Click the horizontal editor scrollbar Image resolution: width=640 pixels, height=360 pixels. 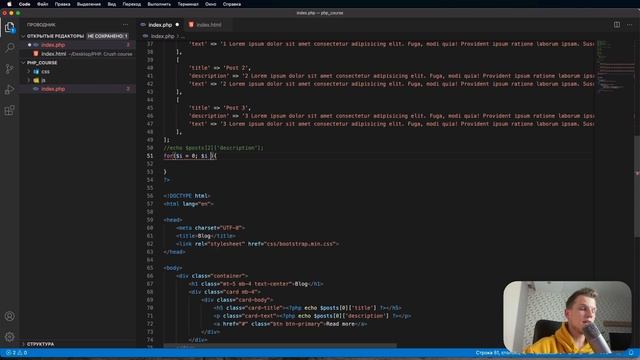coord(280,346)
